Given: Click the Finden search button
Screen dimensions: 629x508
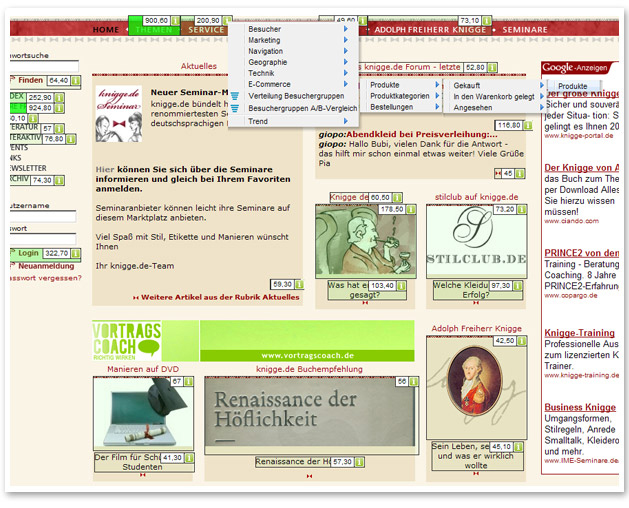Looking at the screenshot, I should (x=30, y=80).
